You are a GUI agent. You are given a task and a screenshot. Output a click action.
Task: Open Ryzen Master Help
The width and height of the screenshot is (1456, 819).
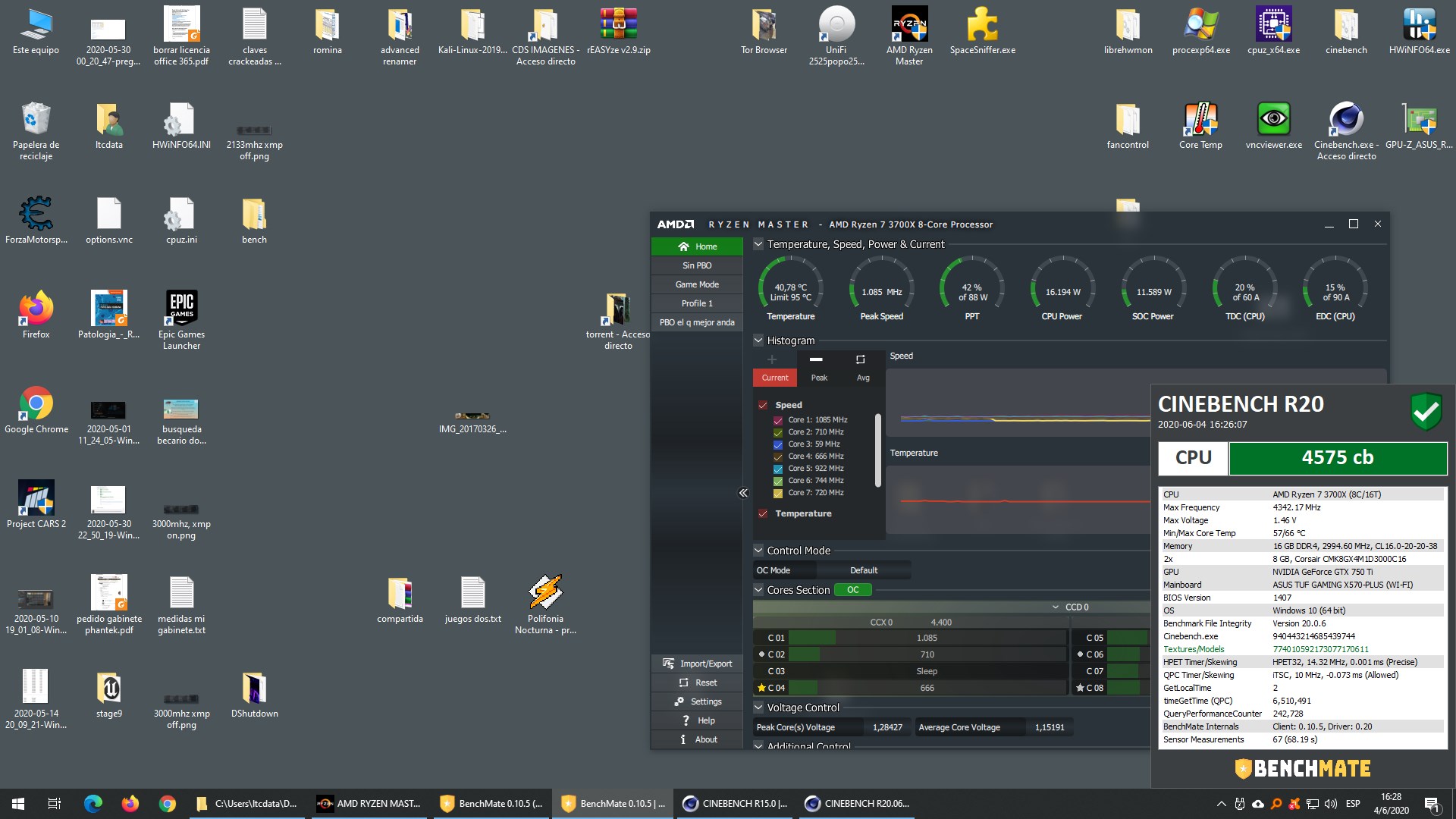[697, 720]
